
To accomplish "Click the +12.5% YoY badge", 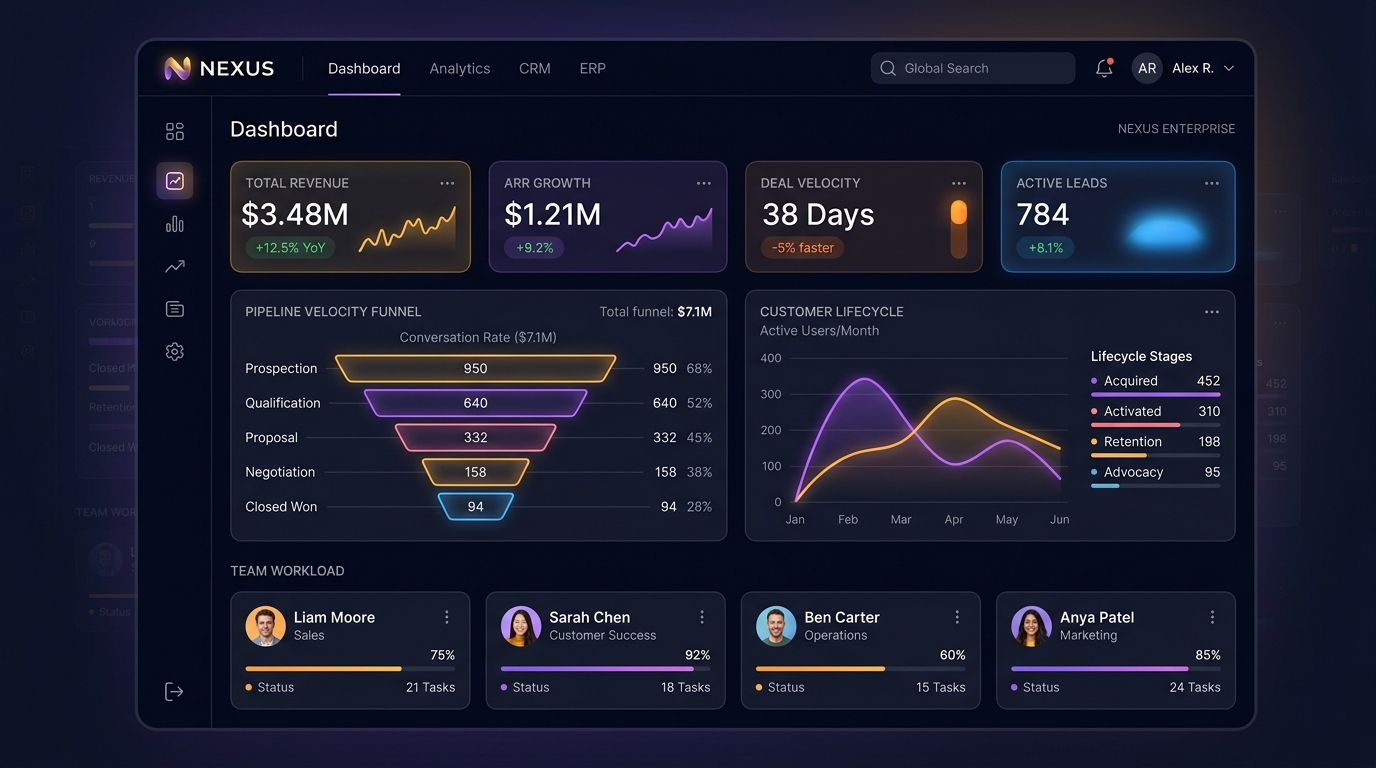I will click(x=290, y=247).
